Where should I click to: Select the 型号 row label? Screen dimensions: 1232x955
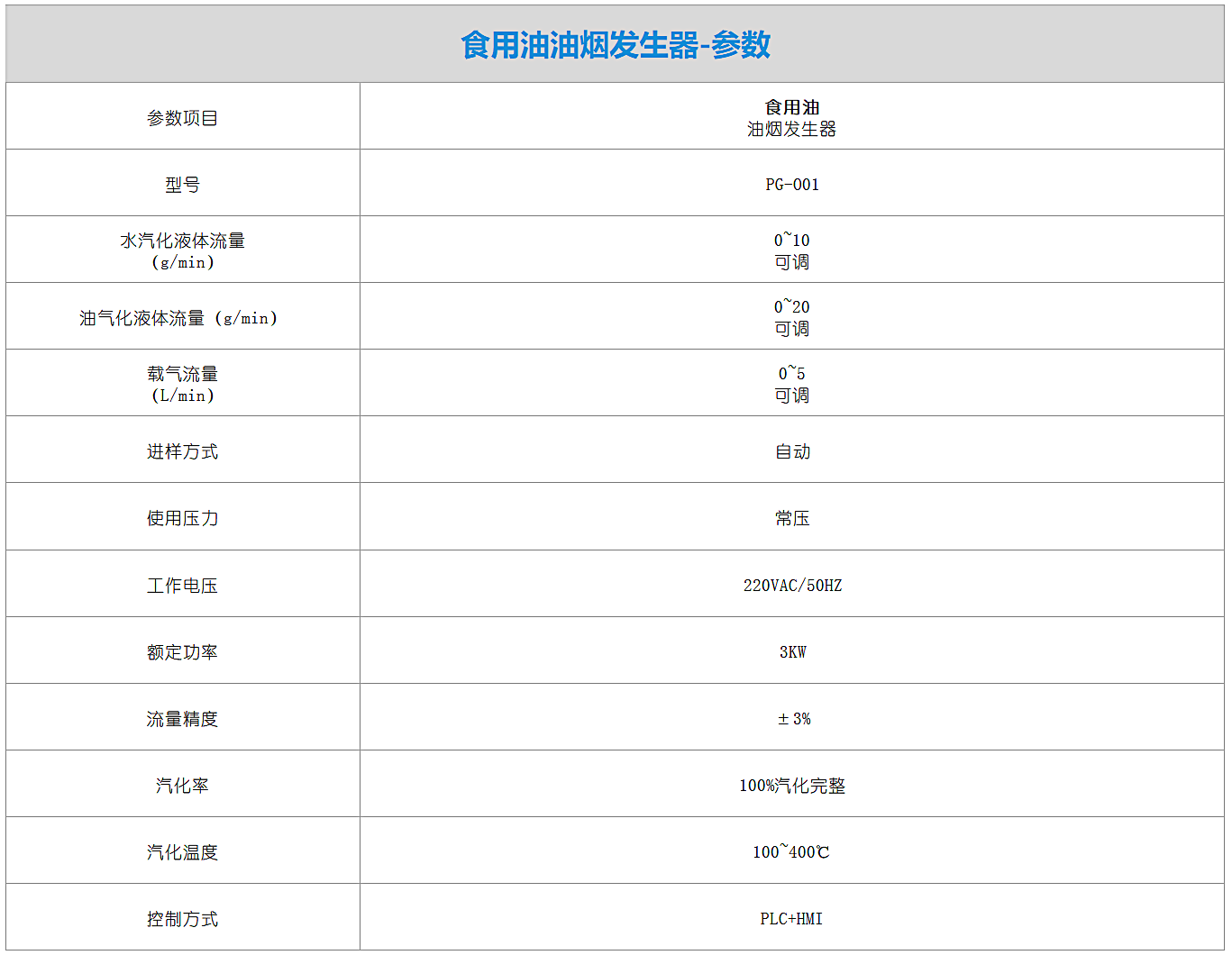pos(183,185)
